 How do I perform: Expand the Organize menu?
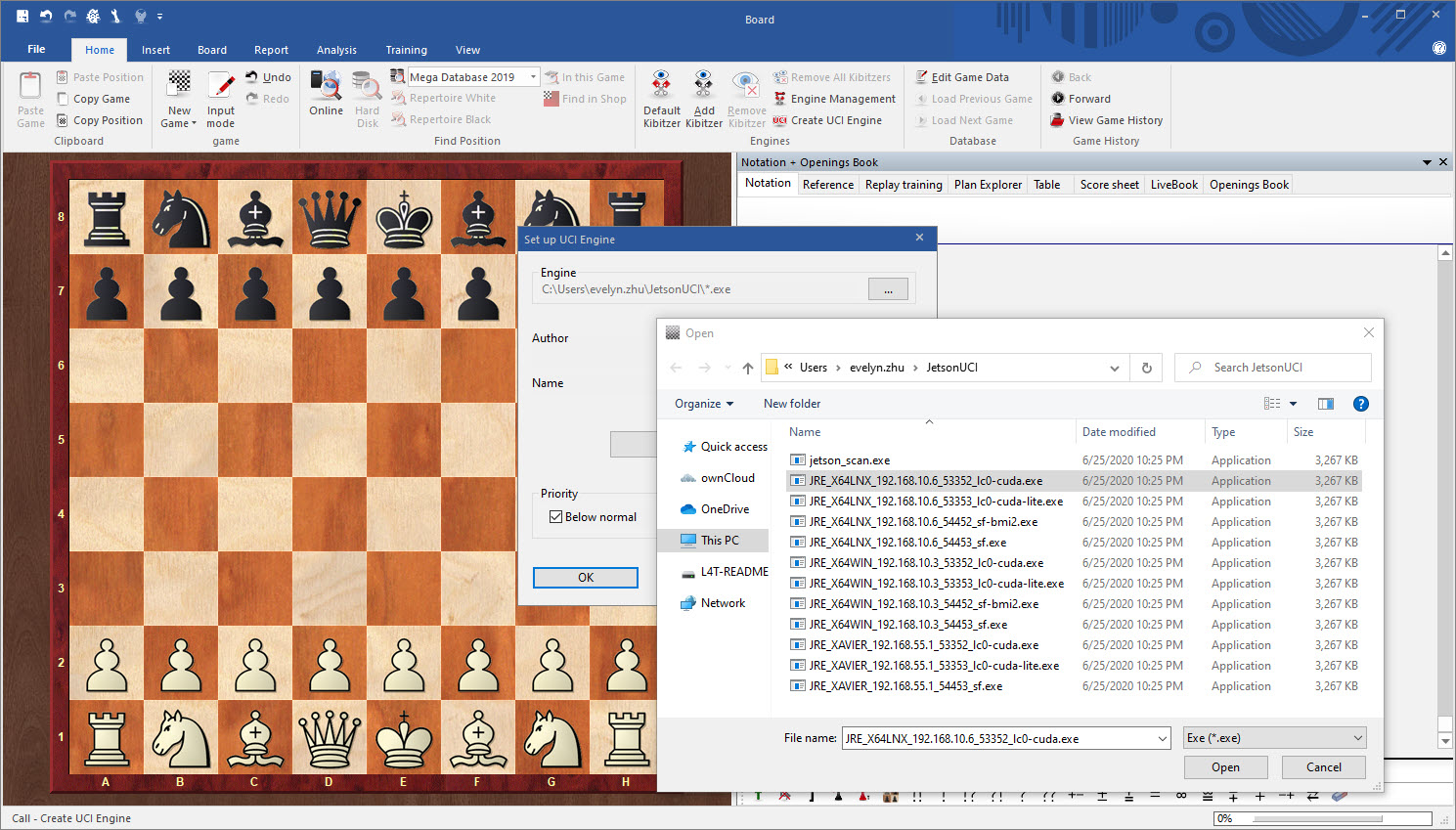(x=703, y=404)
